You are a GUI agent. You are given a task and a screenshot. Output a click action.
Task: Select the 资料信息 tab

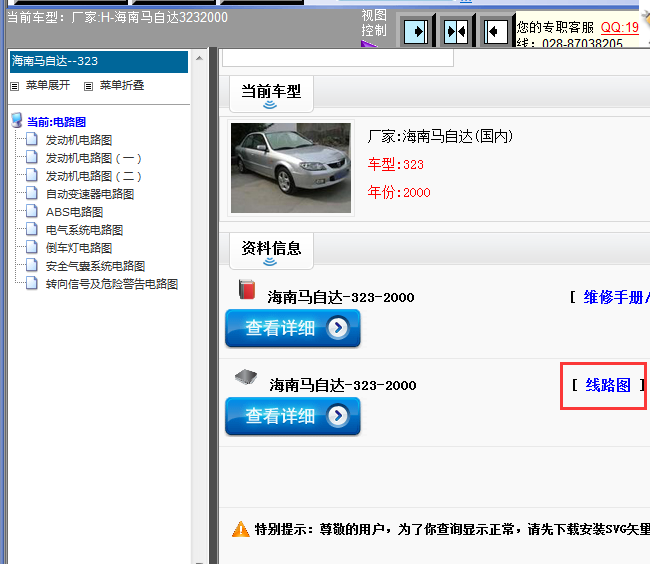tap(271, 251)
